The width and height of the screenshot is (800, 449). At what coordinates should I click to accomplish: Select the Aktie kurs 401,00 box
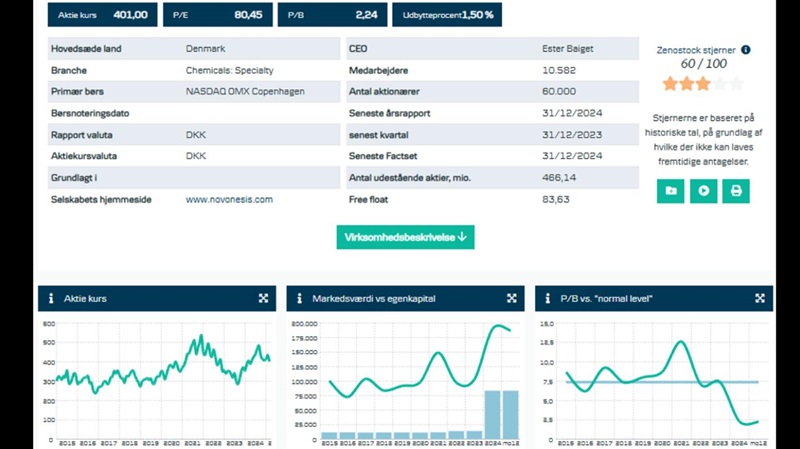coord(102,15)
